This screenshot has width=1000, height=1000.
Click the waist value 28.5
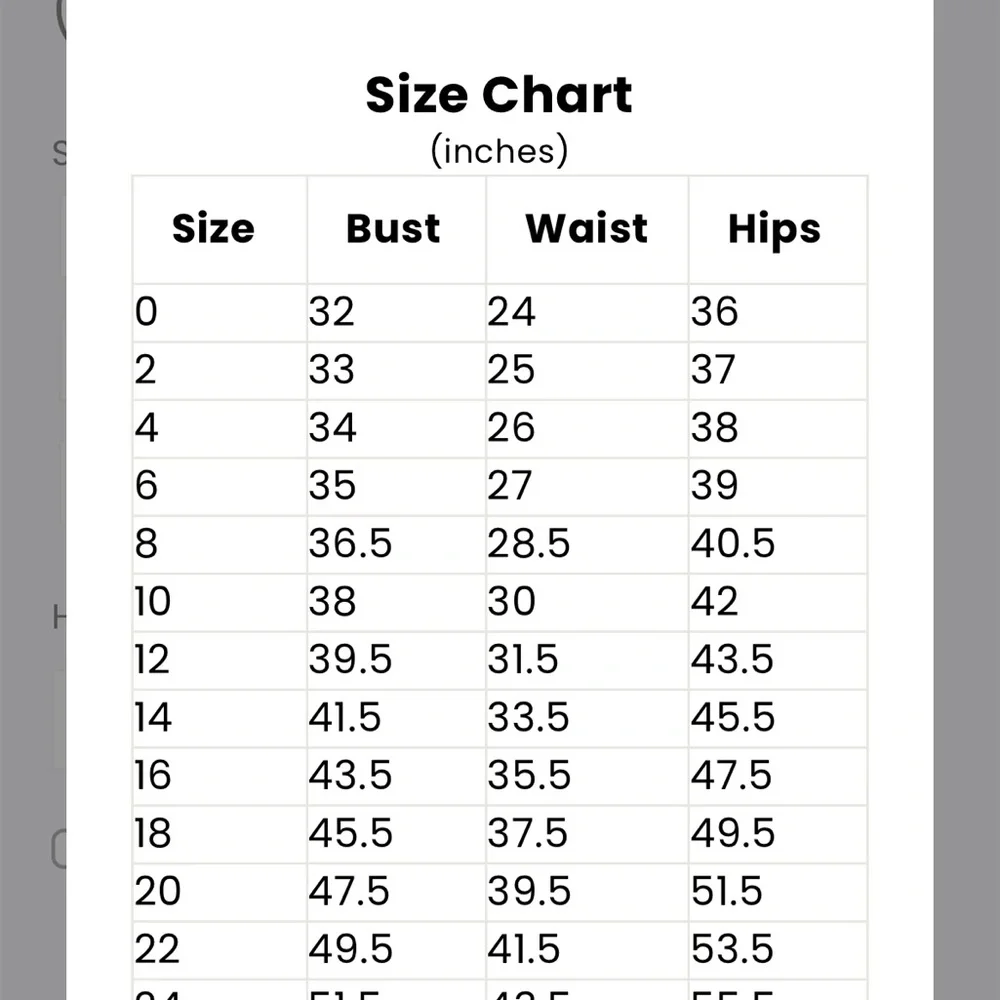(x=528, y=543)
